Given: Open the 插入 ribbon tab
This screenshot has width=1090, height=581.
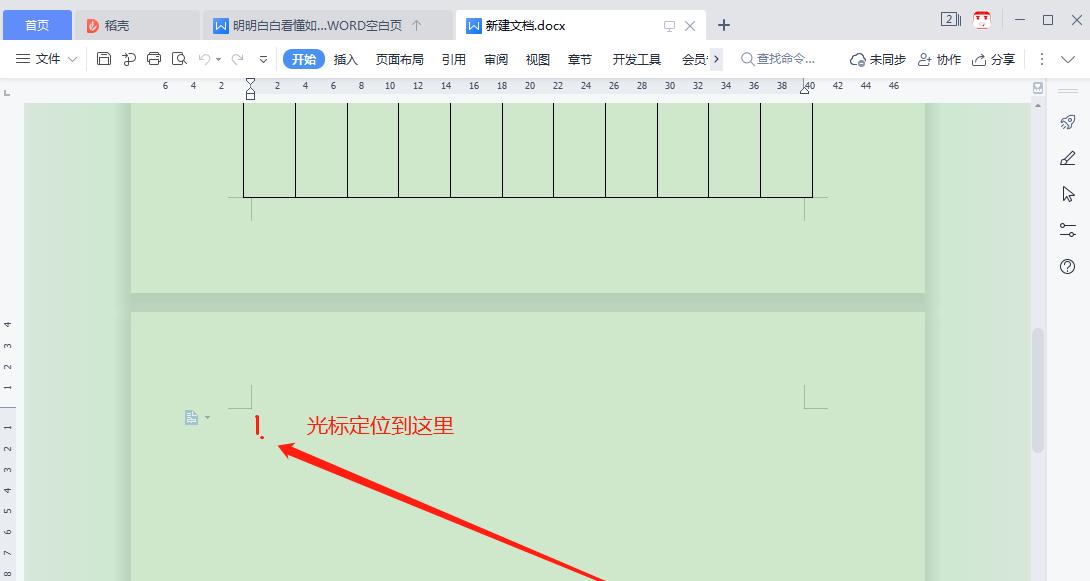Looking at the screenshot, I should coord(345,59).
